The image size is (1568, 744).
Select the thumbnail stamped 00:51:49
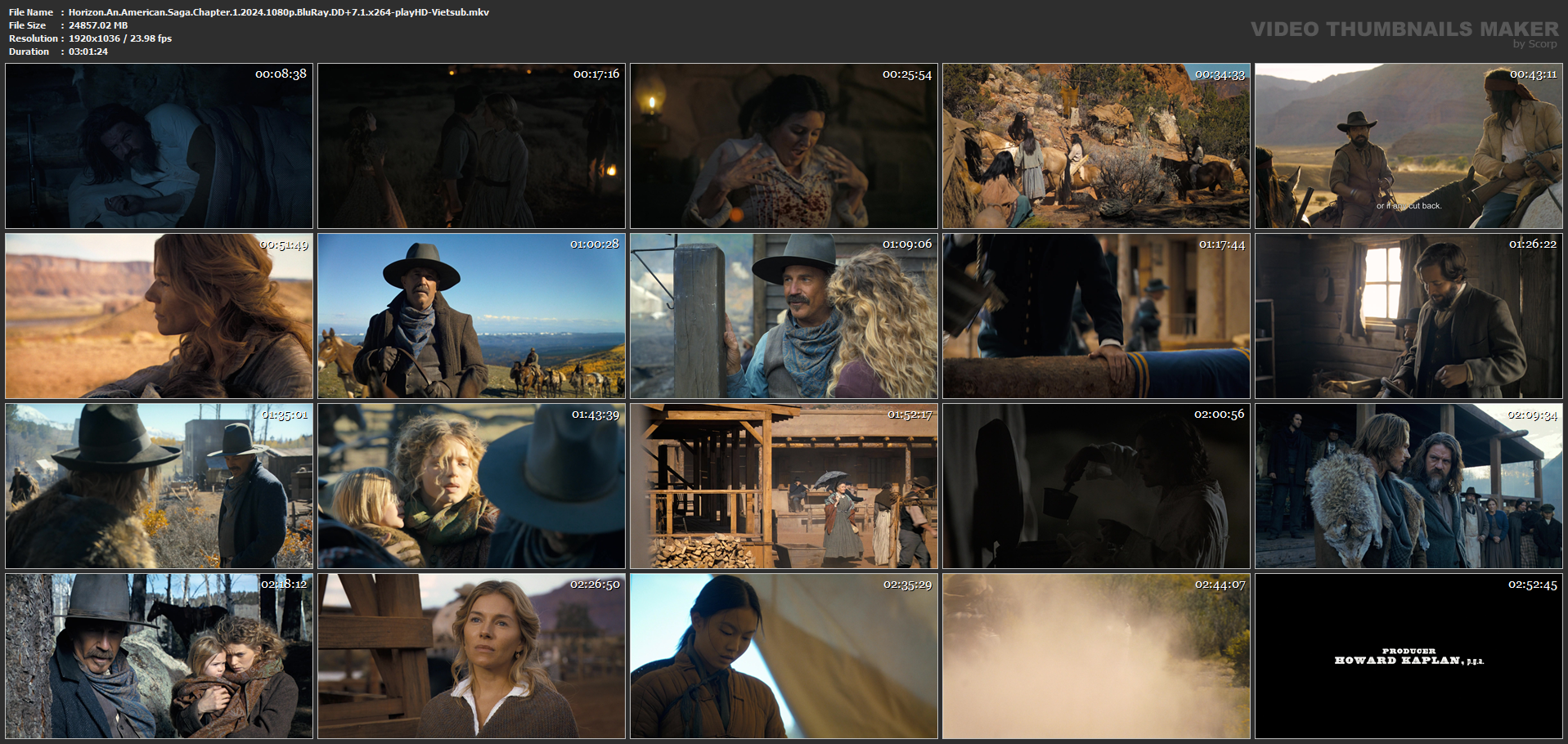point(159,316)
